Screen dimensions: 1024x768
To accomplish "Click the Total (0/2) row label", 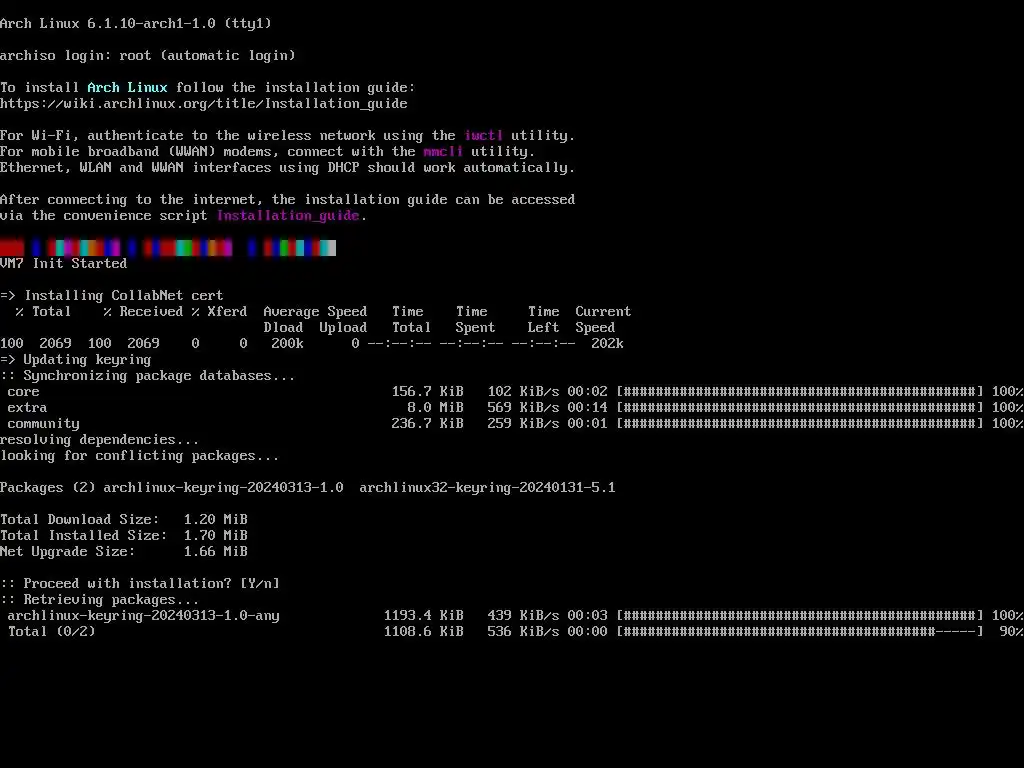I will (x=52, y=632).
